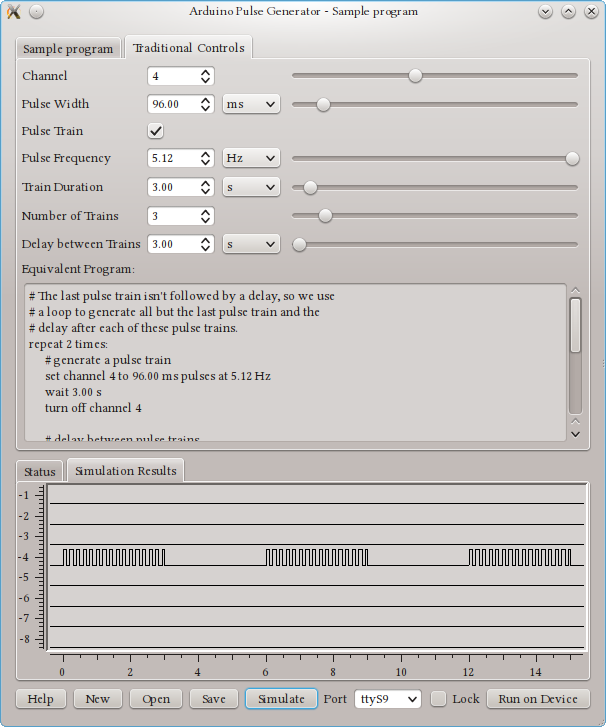Click the Channel spinbox arrows
The height and width of the screenshot is (727, 606).
coord(205,77)
